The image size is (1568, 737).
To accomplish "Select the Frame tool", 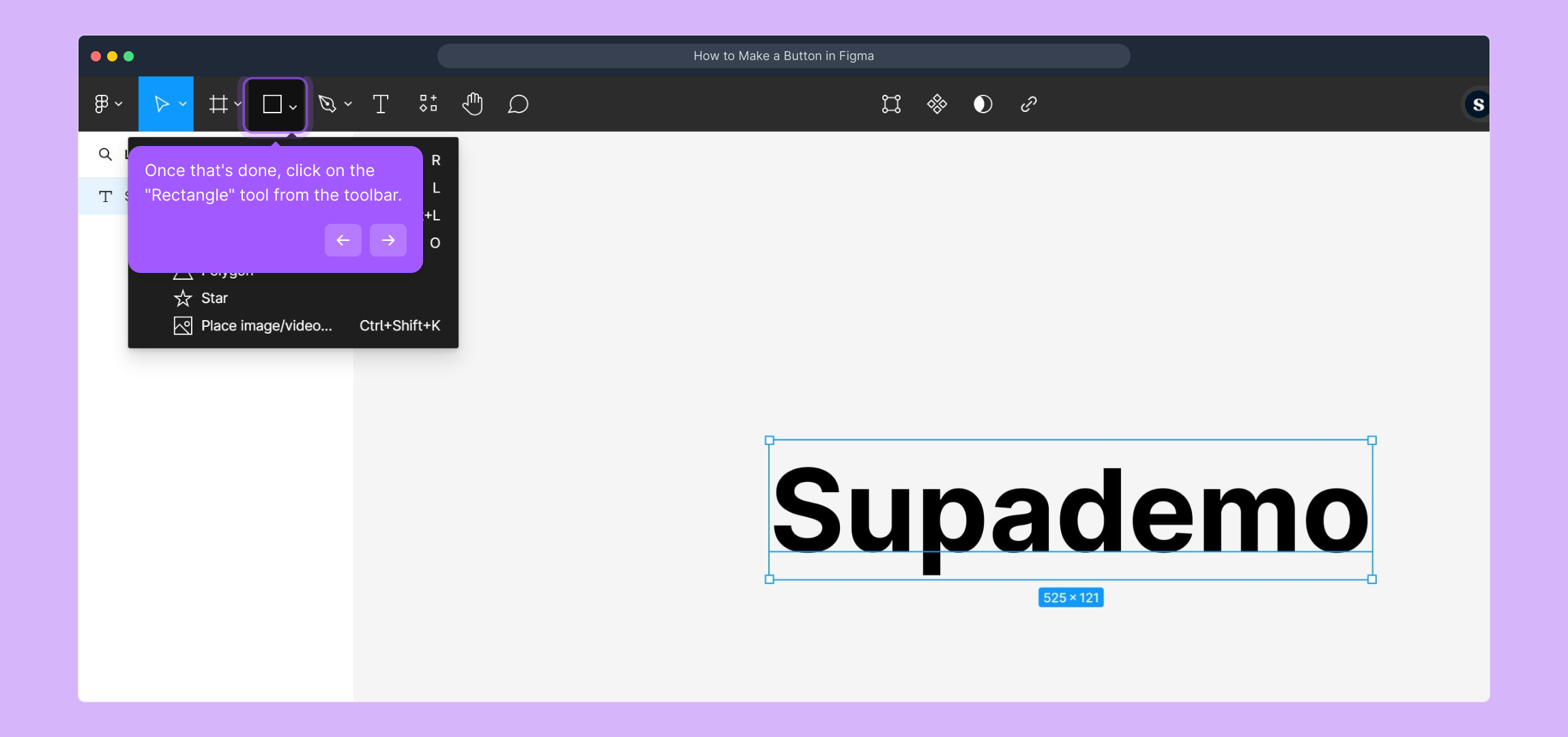I will click(218, 104).
